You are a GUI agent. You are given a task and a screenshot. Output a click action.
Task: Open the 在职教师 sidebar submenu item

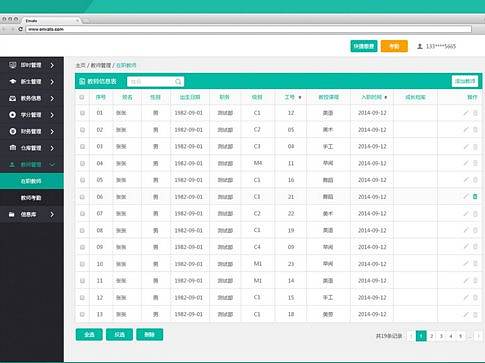(x=32, y=181)
